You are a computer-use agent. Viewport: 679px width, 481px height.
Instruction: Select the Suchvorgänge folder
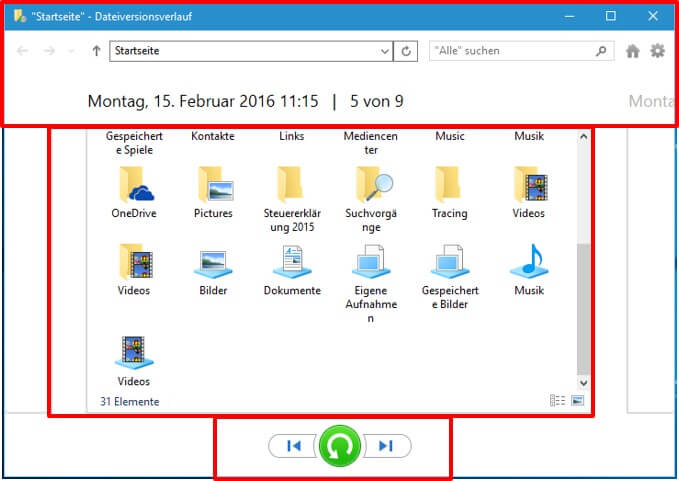tap(371, 200)
